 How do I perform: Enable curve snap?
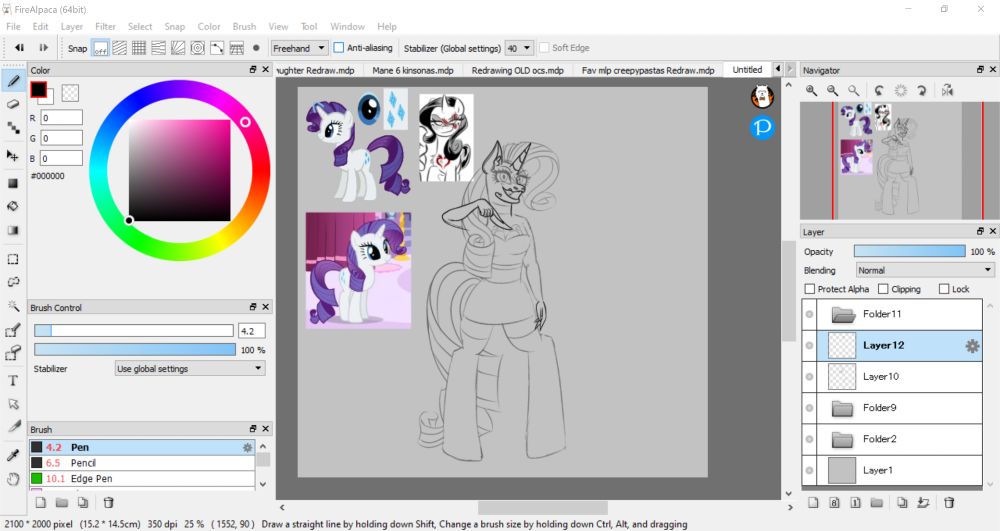click(x=217, y=48)
